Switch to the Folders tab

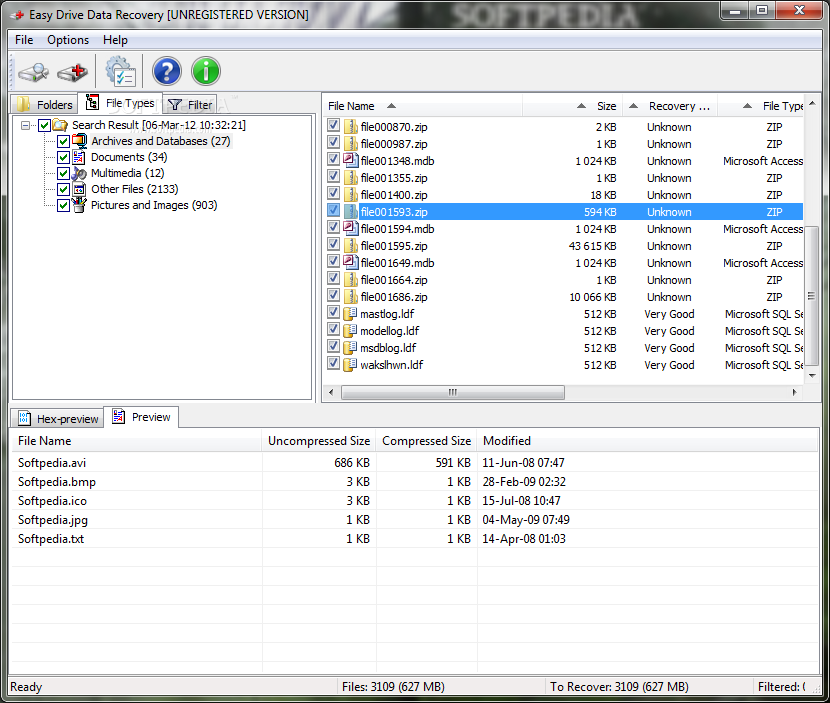[x=45, y=104]
